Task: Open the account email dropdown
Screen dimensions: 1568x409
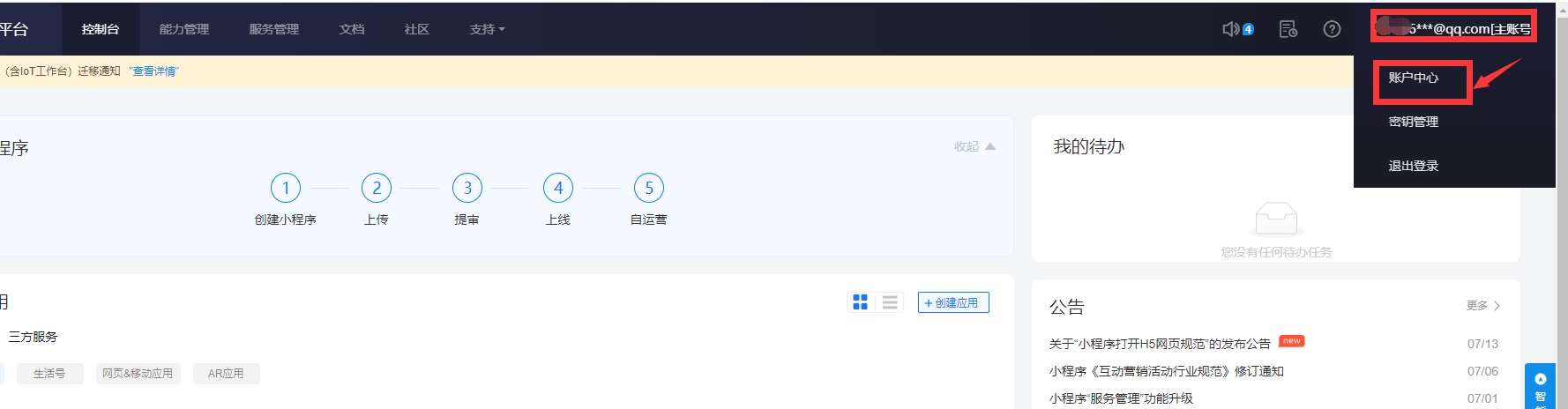Action: [1454, 27]
